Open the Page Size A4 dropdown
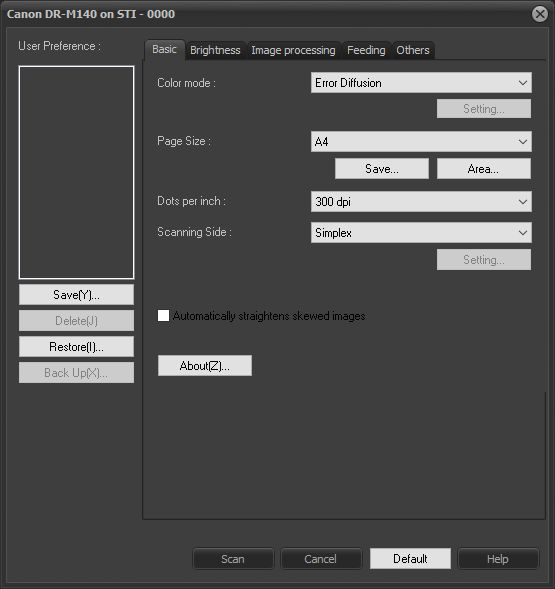Screen dimensions: 555x589 (421, 142)
